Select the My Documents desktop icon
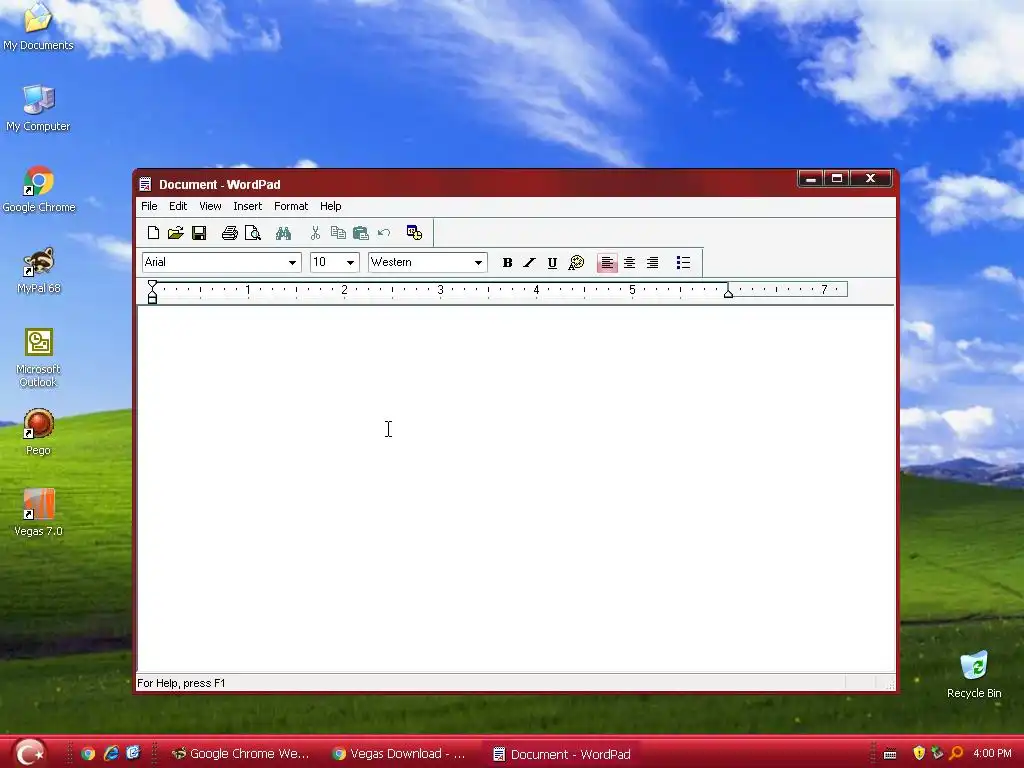Screen dimensions: 1024x768 pyautogui.click(x=38, y=26)
